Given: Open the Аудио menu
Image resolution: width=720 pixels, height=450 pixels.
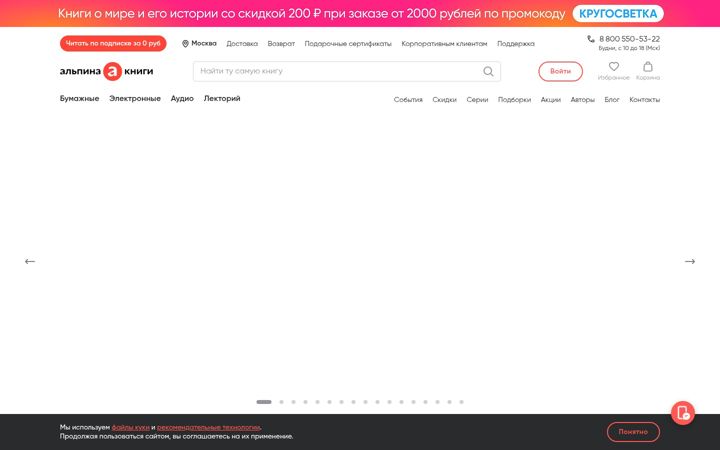Looking at the screenshot, I should 182,98.
